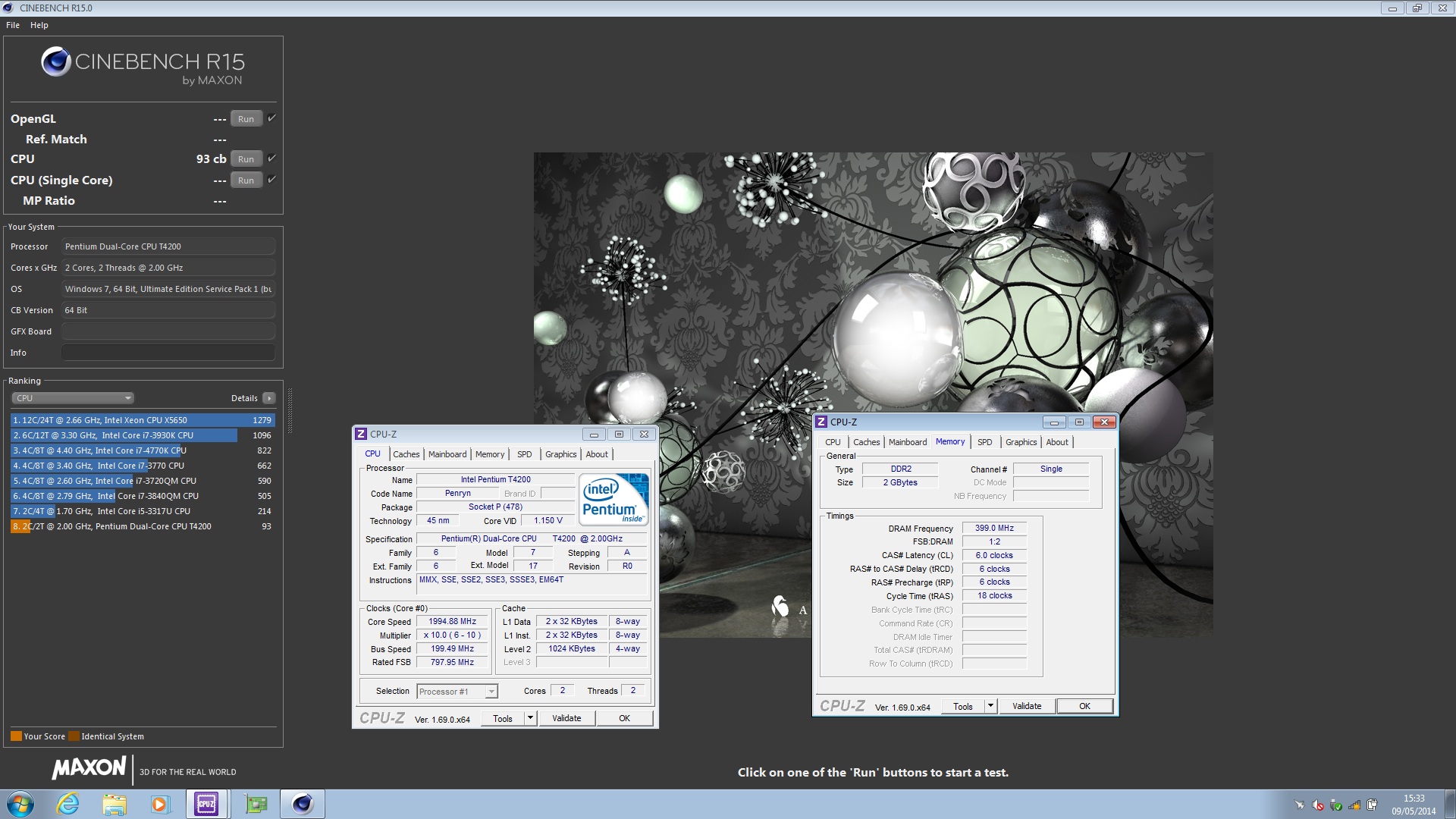Screen dimensions: 1456x819
Task: Toggle the CPU (Single Core) test checkbox
Action: 271,180
